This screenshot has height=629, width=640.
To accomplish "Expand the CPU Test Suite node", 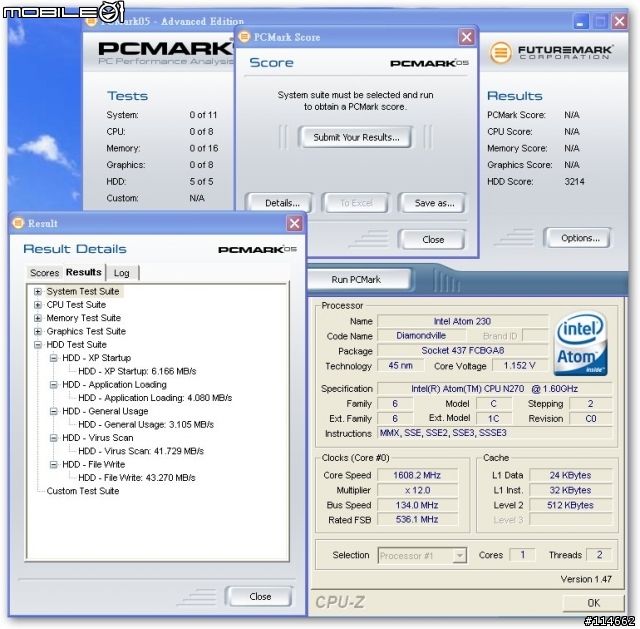I will [38, 305].
